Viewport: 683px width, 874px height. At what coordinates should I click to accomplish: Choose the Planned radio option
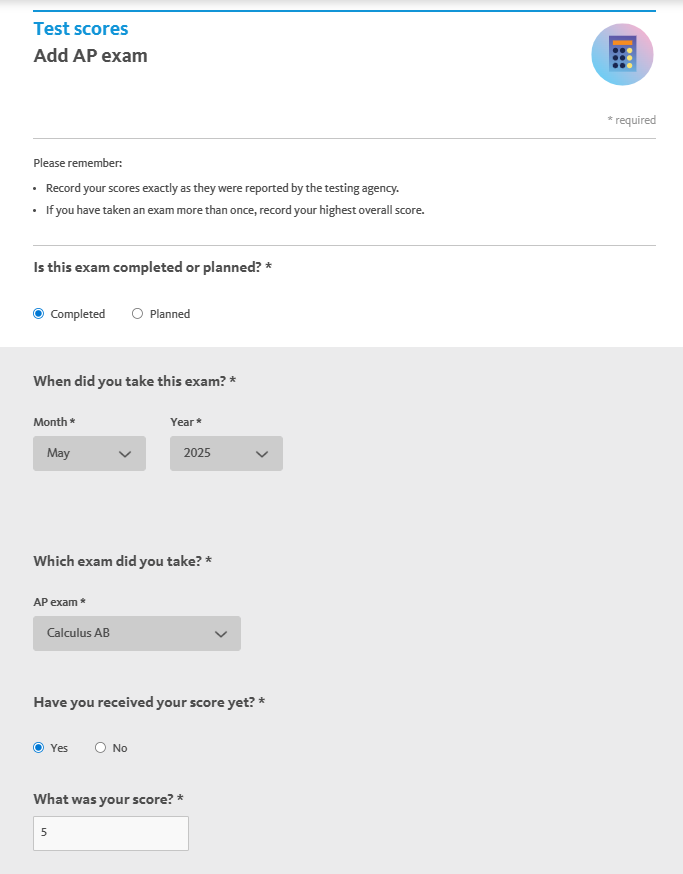[137, 314]
